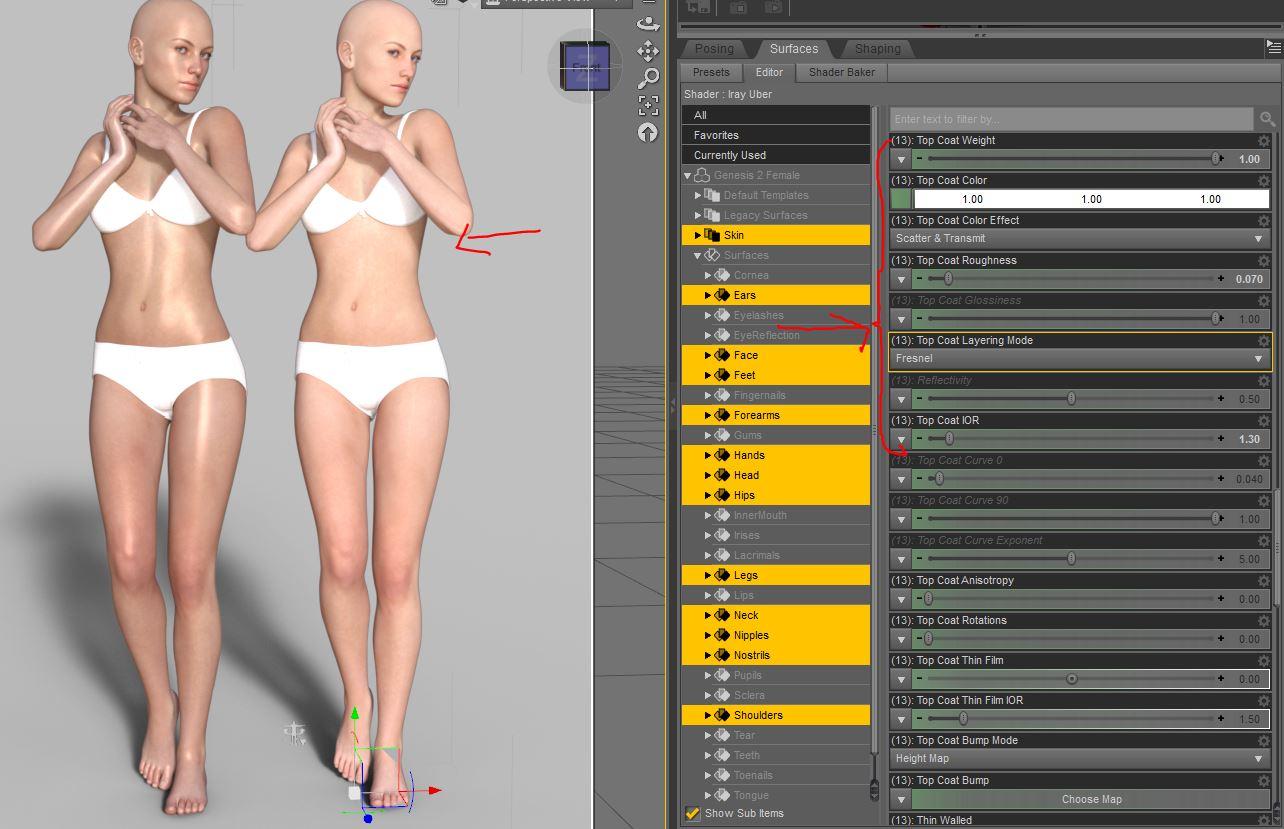Screen dimensions: 1284x829
Task: Expand the Forearms surface arrow
Action: click(708, 415)
